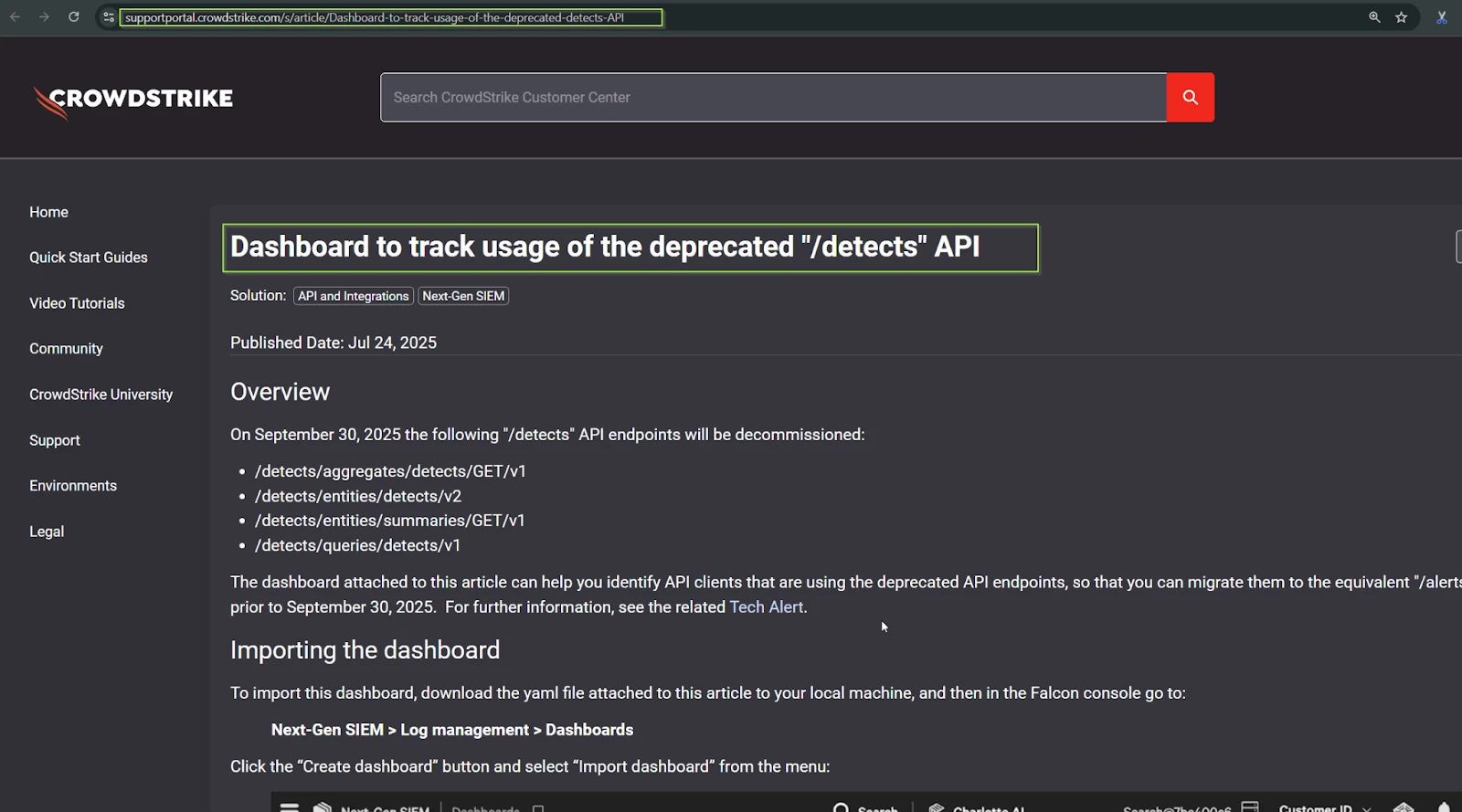Click the /detects/queries/detects/v1 endpoint text
The image size is (1462, 812).
(357, 545)
